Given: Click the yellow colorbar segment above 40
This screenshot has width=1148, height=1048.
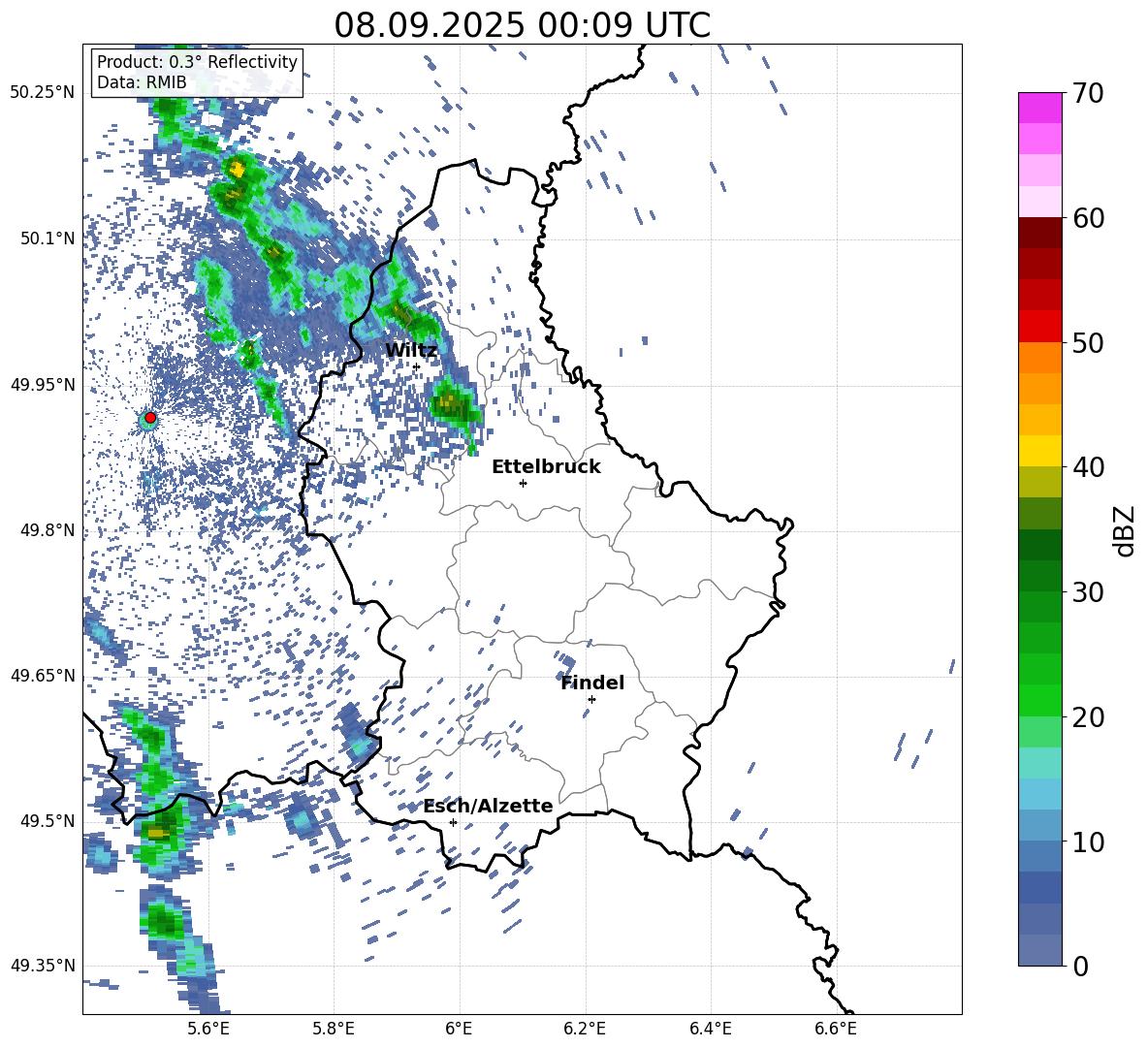Looking at the screenshot, I should [1039, 451].
